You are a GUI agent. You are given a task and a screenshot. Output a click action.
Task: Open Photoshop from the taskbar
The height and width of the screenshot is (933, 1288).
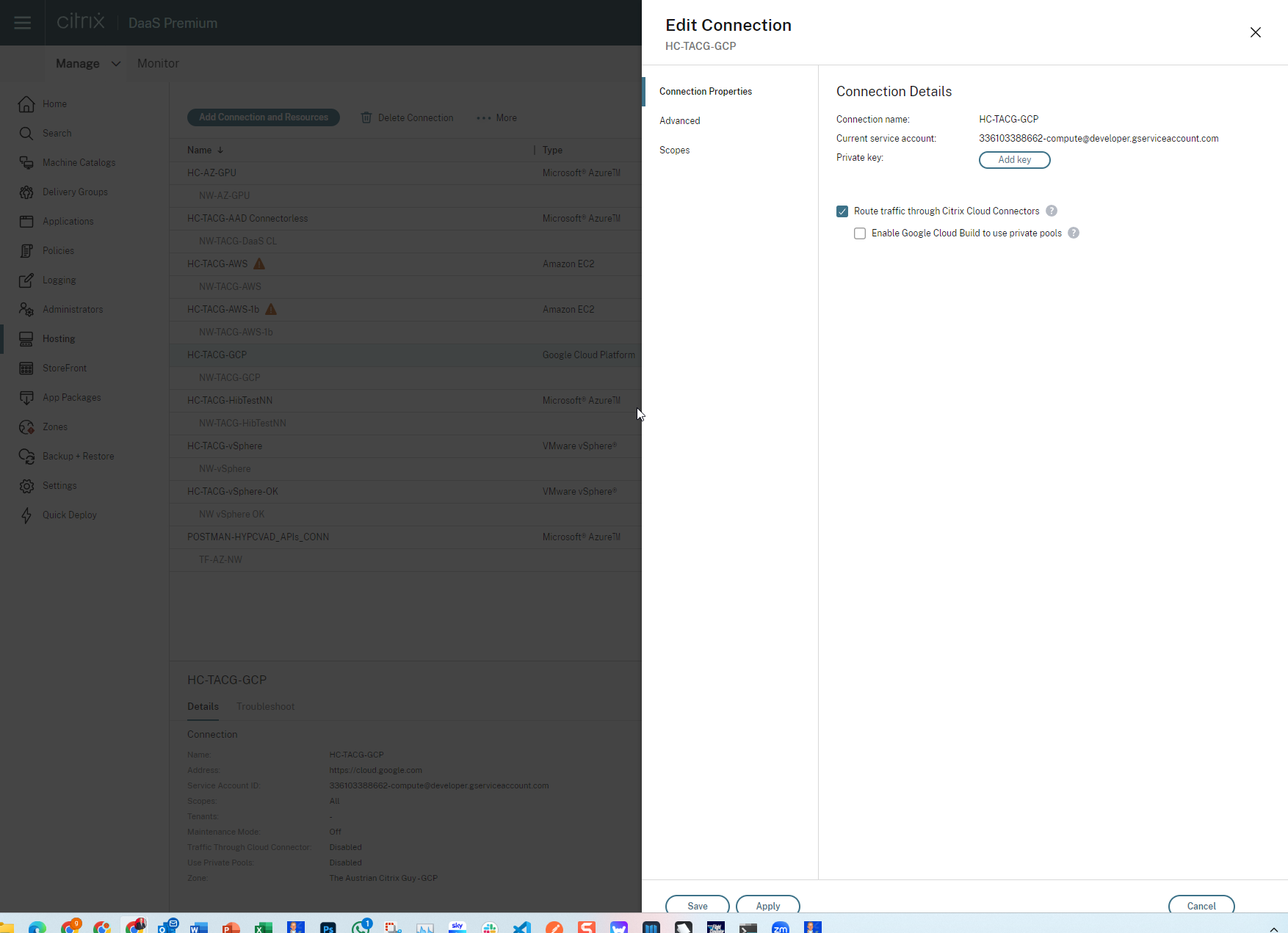tap(328, 927)
